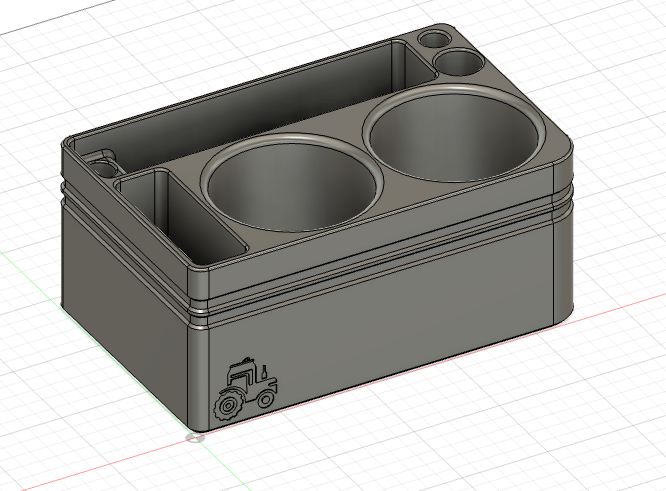The width and height of the screenshot is (666, 491).
Task: Click the tractor's large rear wheel
Action: 230,406
